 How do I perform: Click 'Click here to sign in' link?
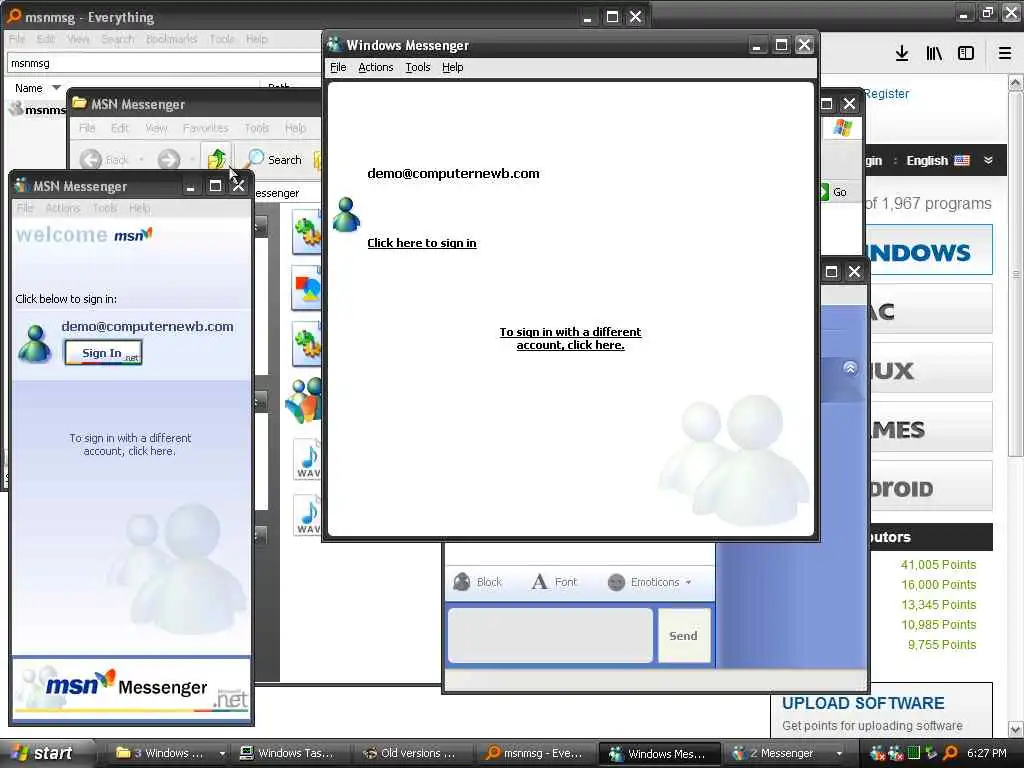coord(422,243)
